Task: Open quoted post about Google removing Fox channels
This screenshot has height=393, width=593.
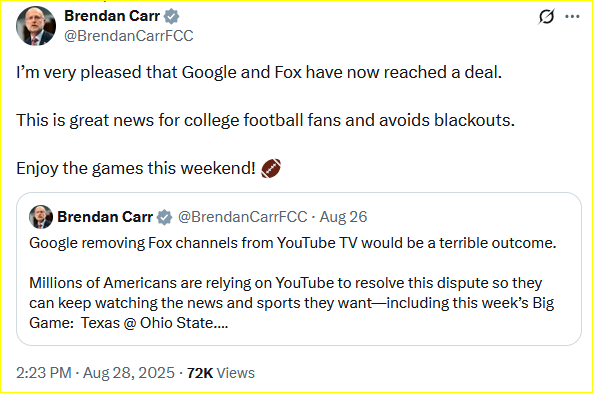Action: point(299,269)
